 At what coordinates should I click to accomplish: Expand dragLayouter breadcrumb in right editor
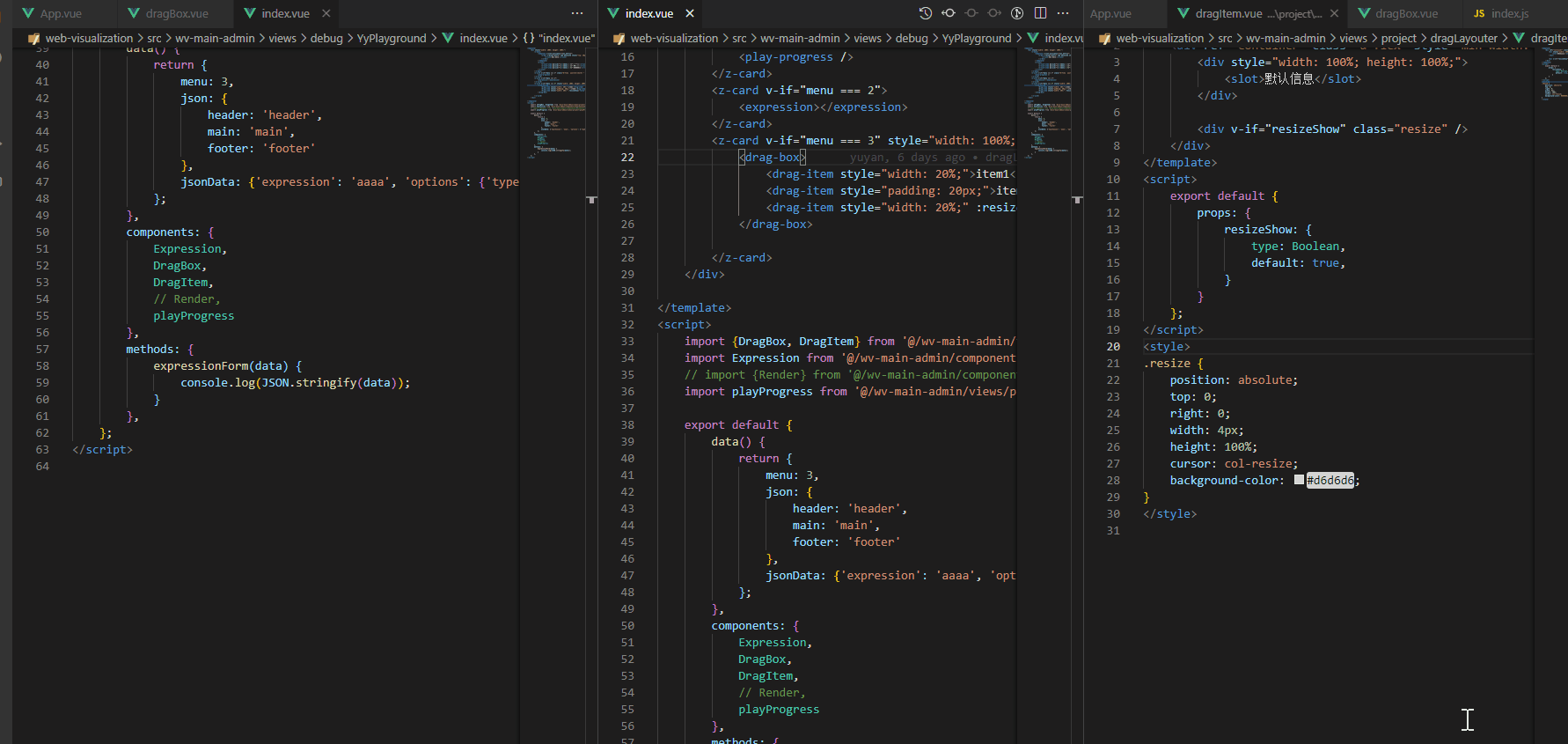1463,38
